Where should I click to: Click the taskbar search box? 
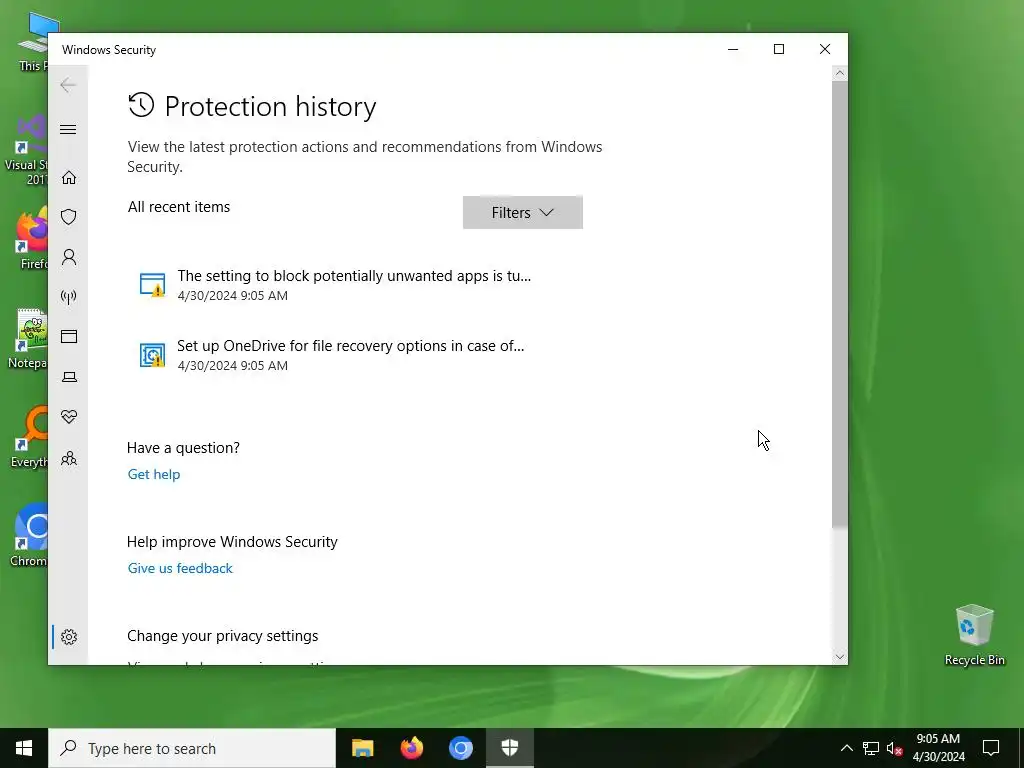click(x=192, y=748)
